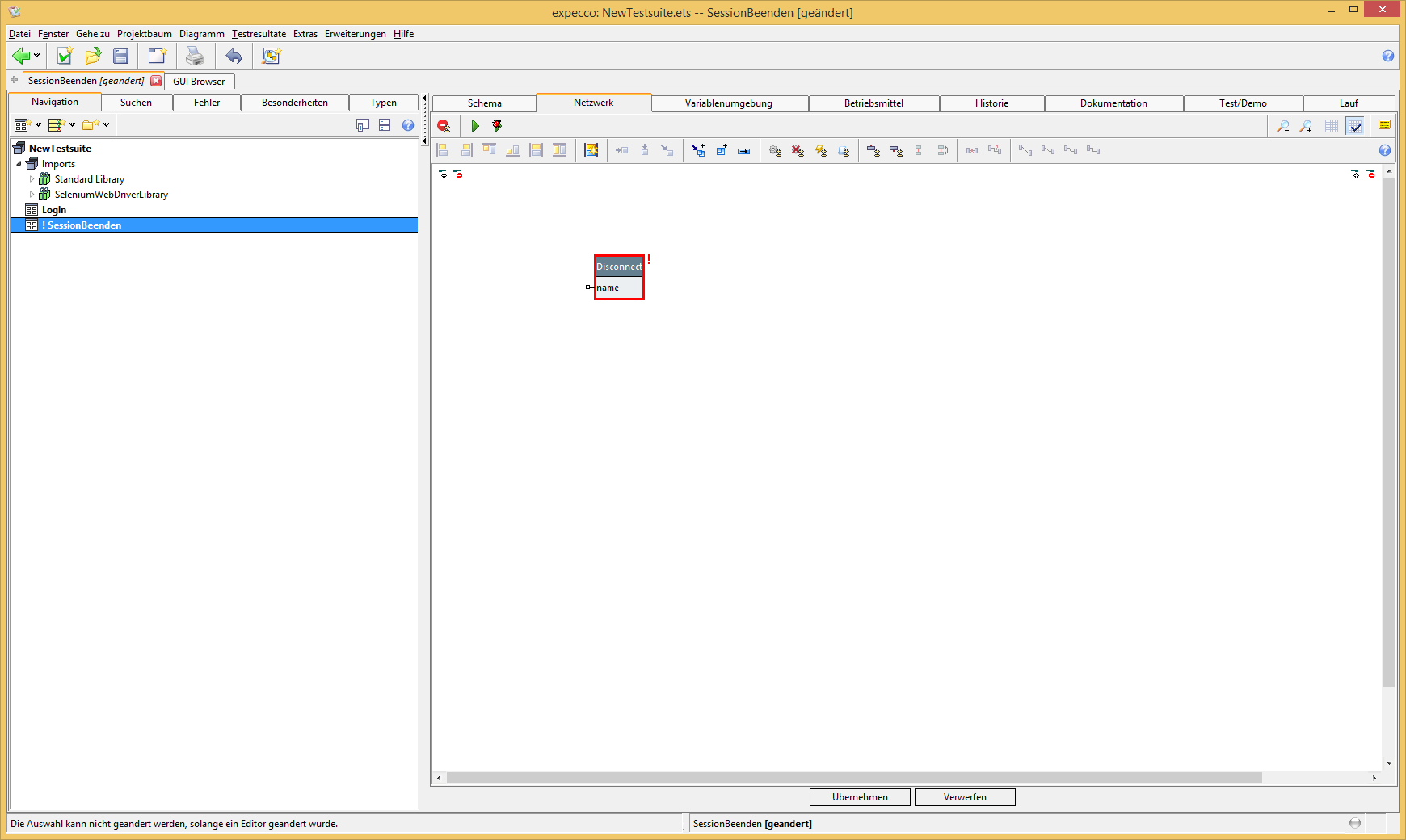Select the Login item in the tree
The height and width of the screenshot is (840, 1406).
[54, 210]
